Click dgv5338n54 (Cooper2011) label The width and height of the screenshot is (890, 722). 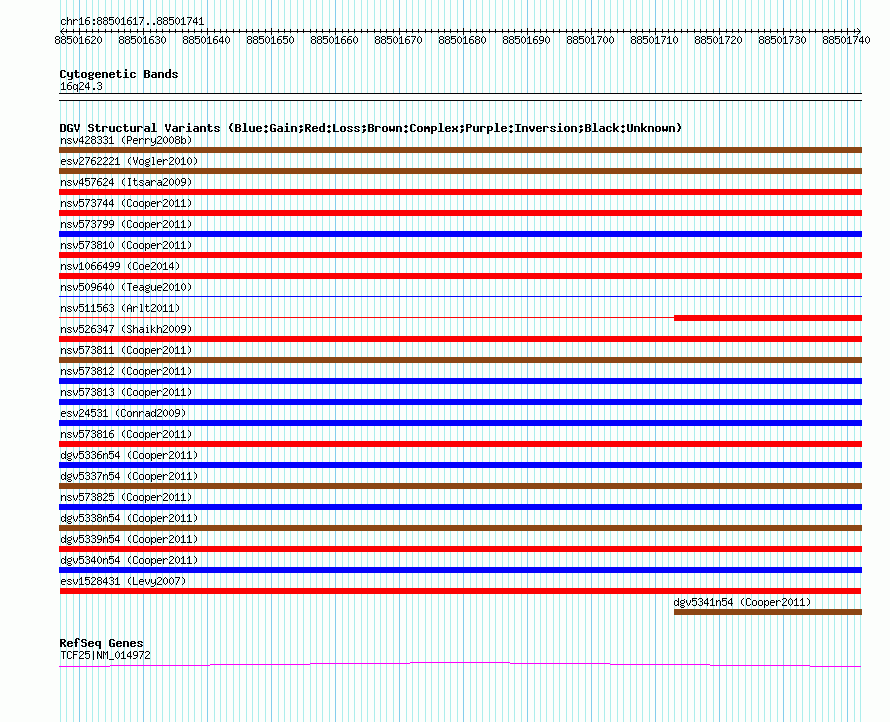coord(129,518)
